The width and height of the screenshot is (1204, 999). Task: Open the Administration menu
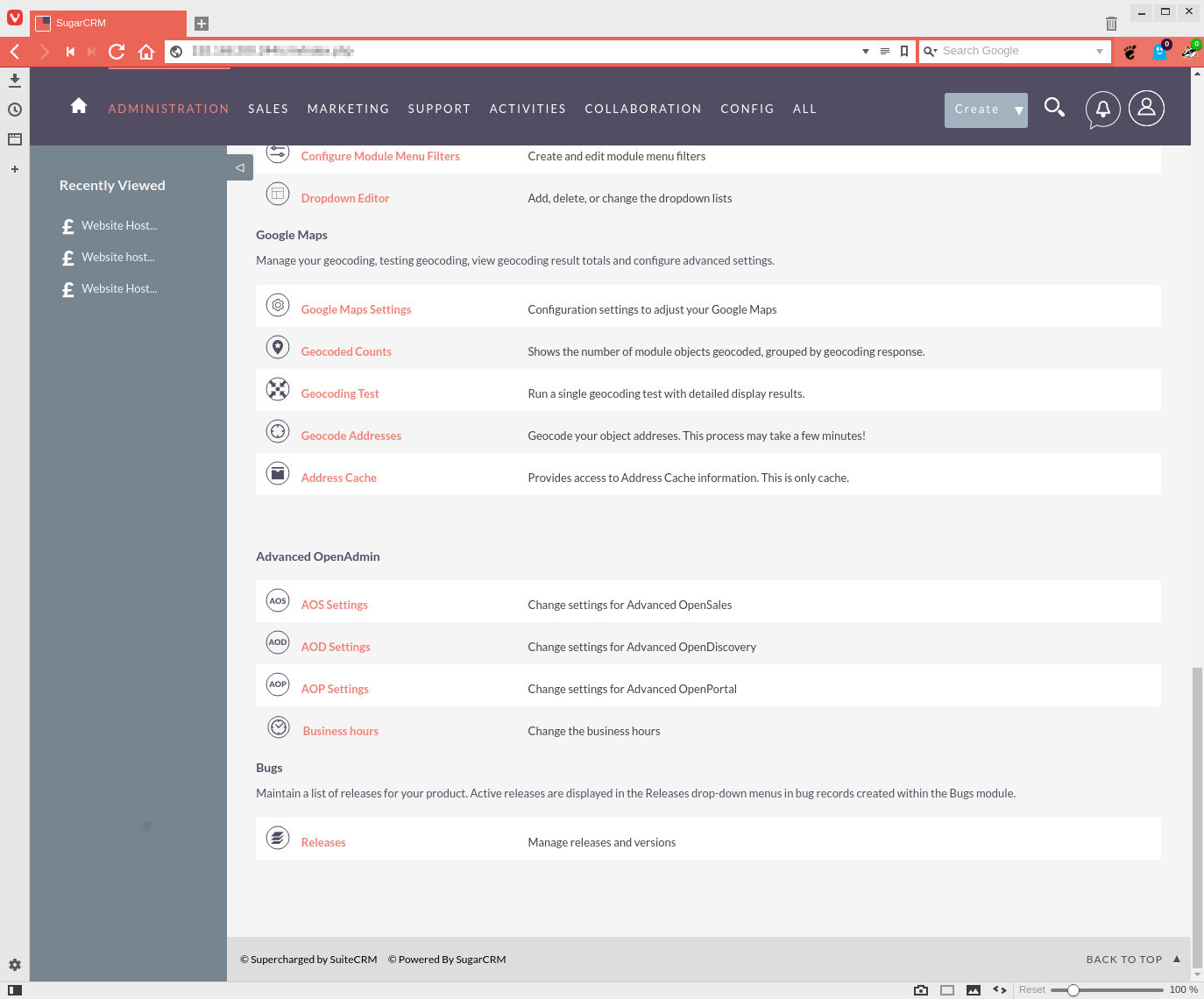tap(169, 109)
